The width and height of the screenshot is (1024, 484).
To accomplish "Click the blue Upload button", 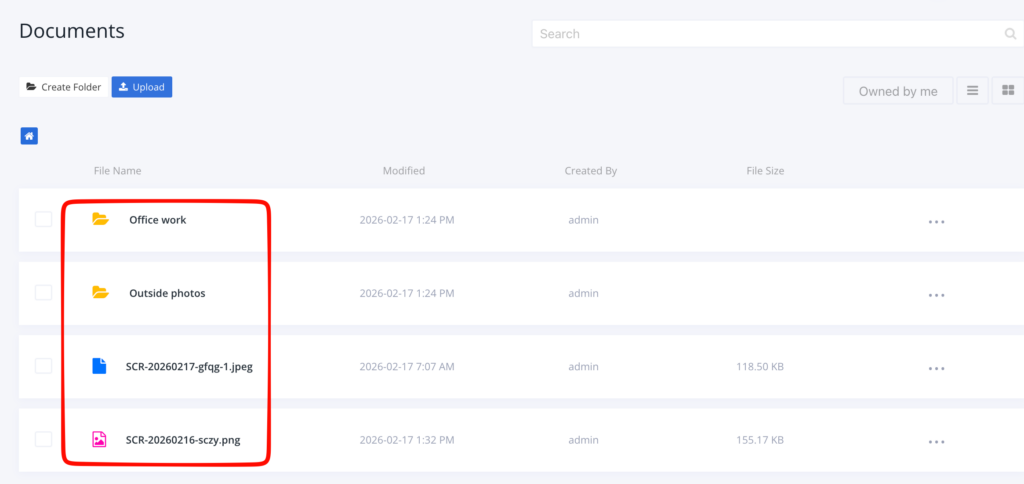I will pos(142,87).
